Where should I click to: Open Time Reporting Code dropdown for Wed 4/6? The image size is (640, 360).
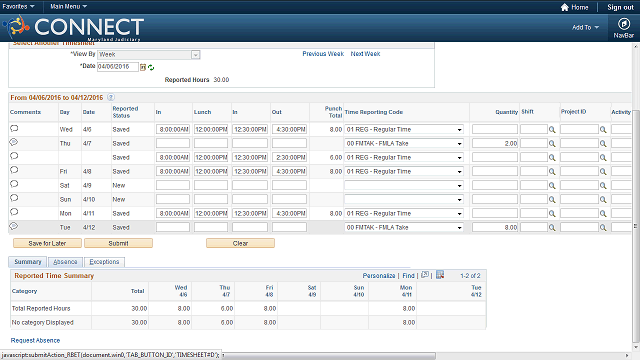pyautogui.click(x=404, y=129)
